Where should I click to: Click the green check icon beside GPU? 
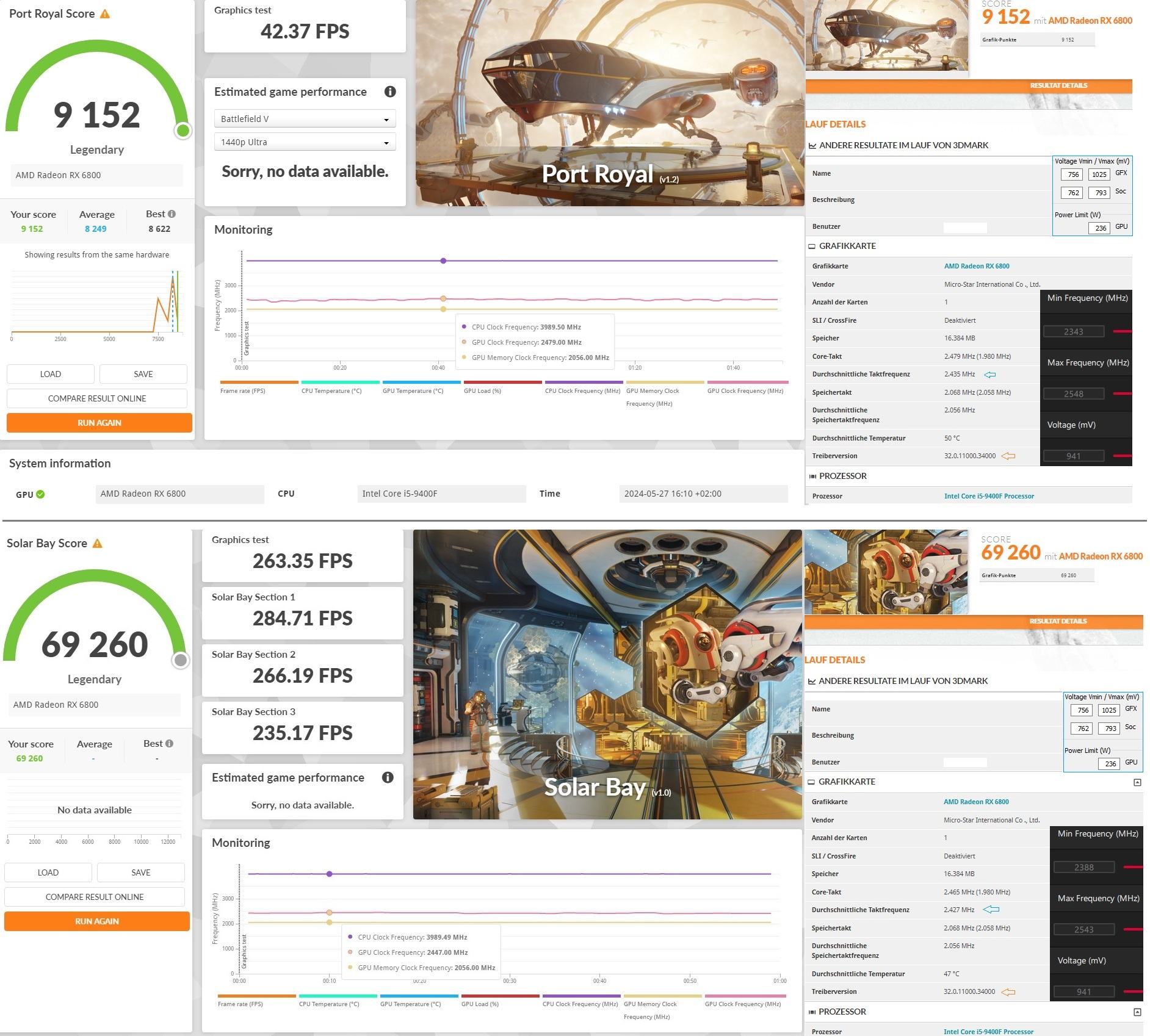40,494
